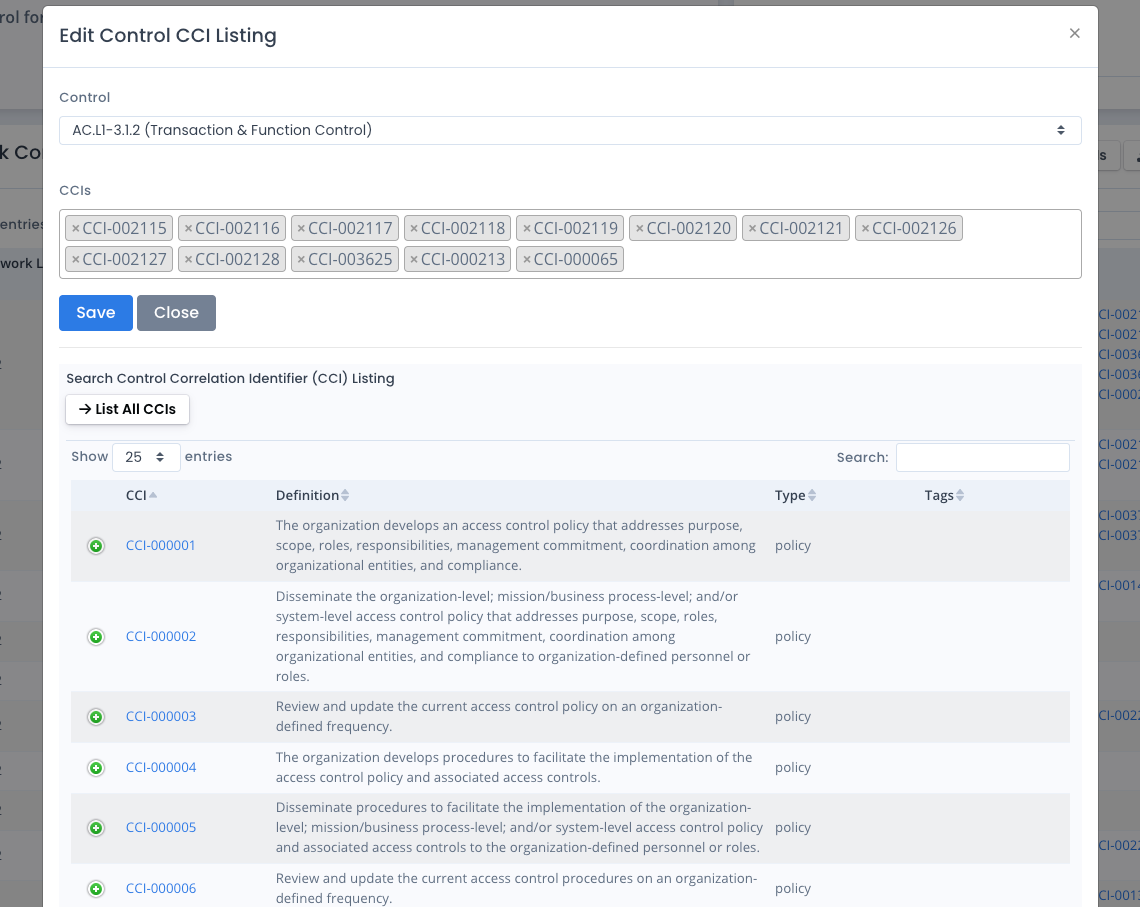The image size is (1140, 907).
Task: Click the gray Close button
Action: [177, 313]
